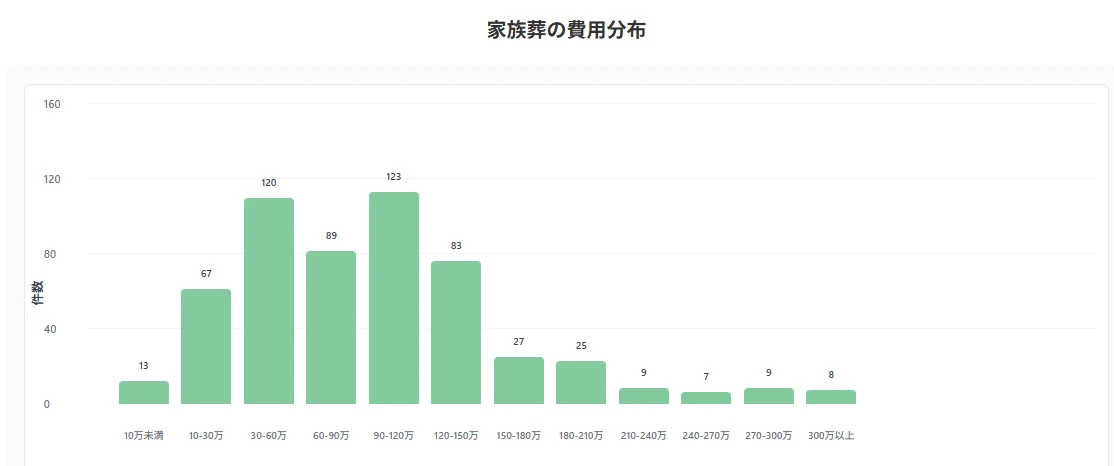Select the 60-90万 bar
The image size is (1114, 466).
click(331, 328)
